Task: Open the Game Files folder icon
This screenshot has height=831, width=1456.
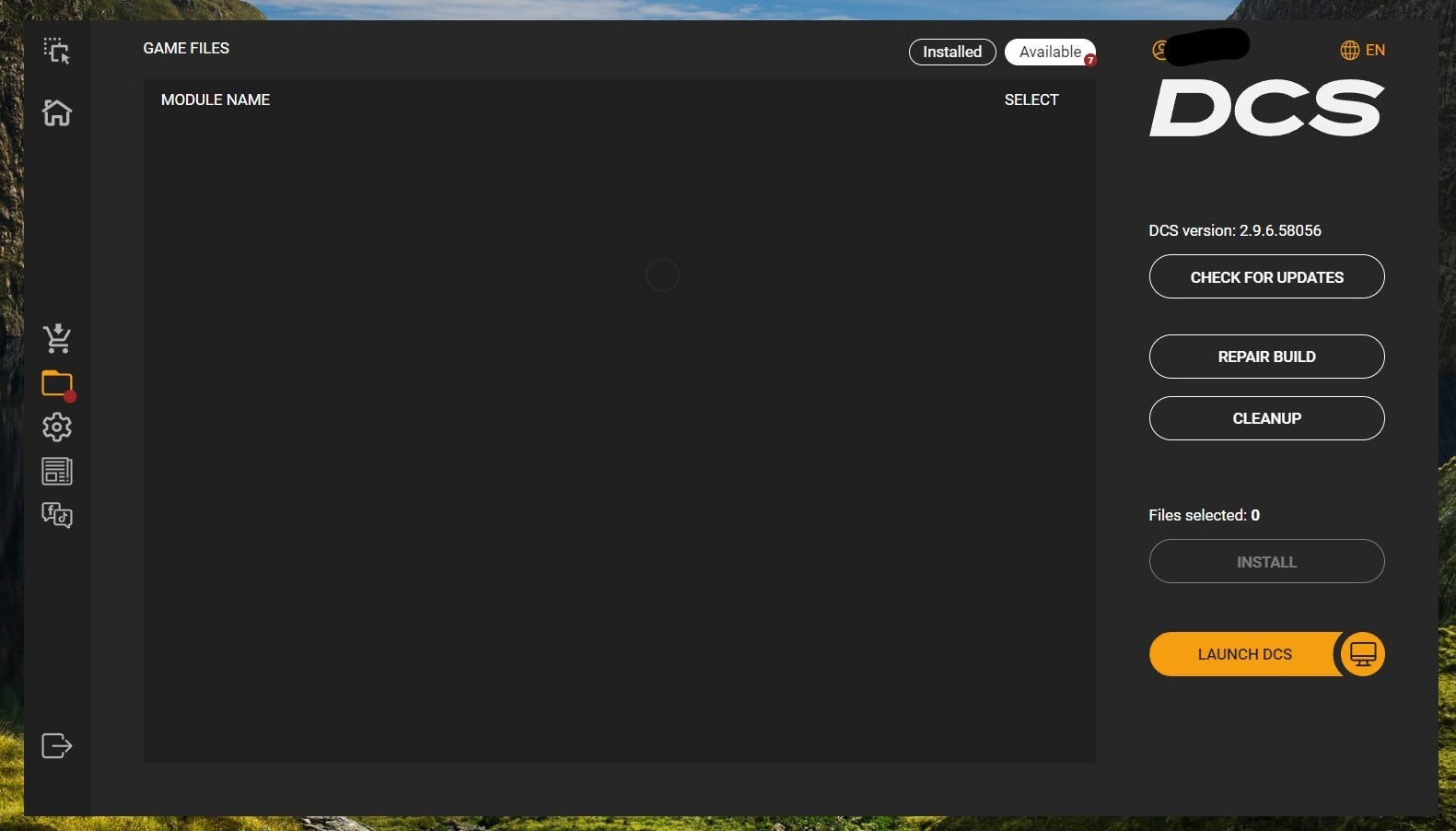Action: (x=57, y=384)
